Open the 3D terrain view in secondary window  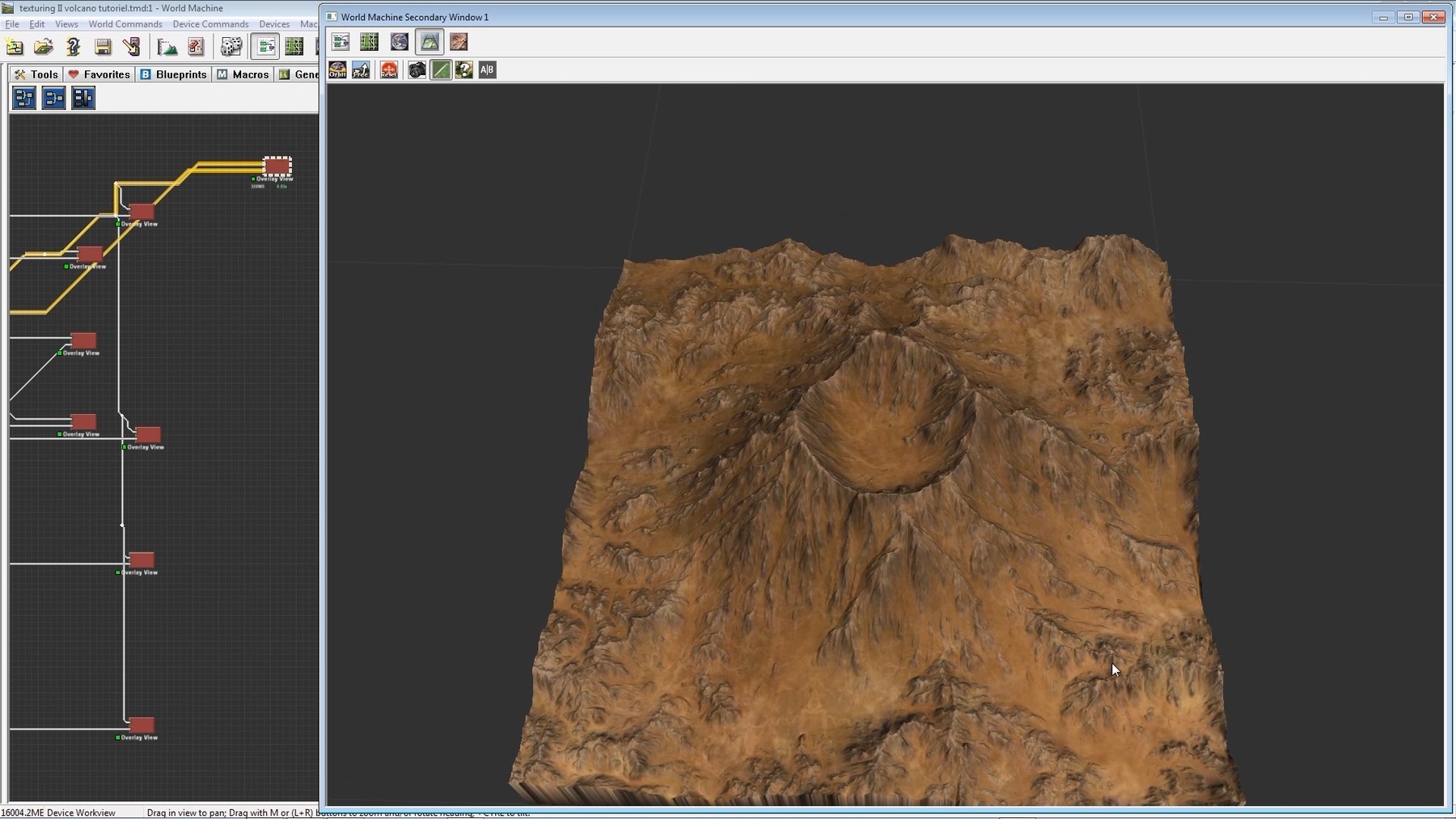[429, 42]
